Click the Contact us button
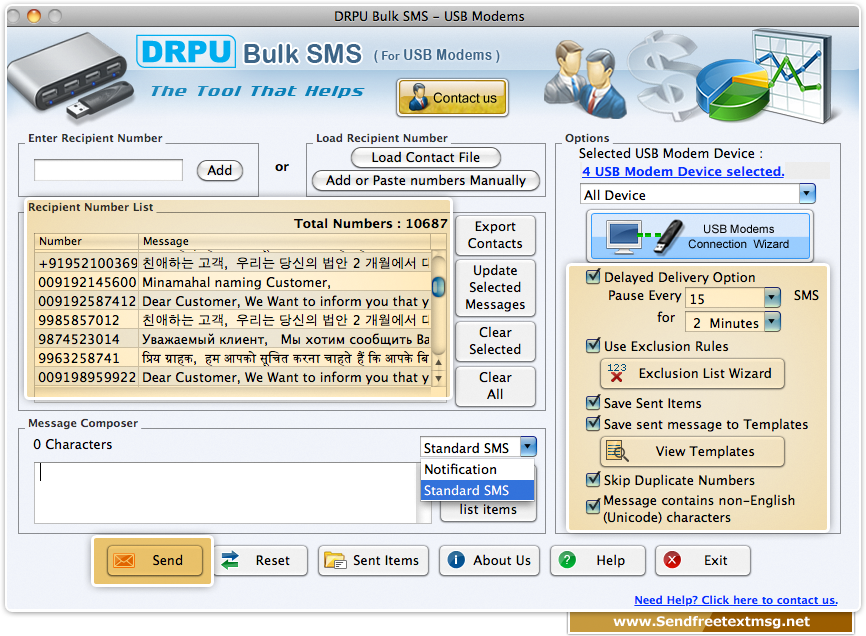The width and height of the screenshot is (866, 636). [452, 98]
